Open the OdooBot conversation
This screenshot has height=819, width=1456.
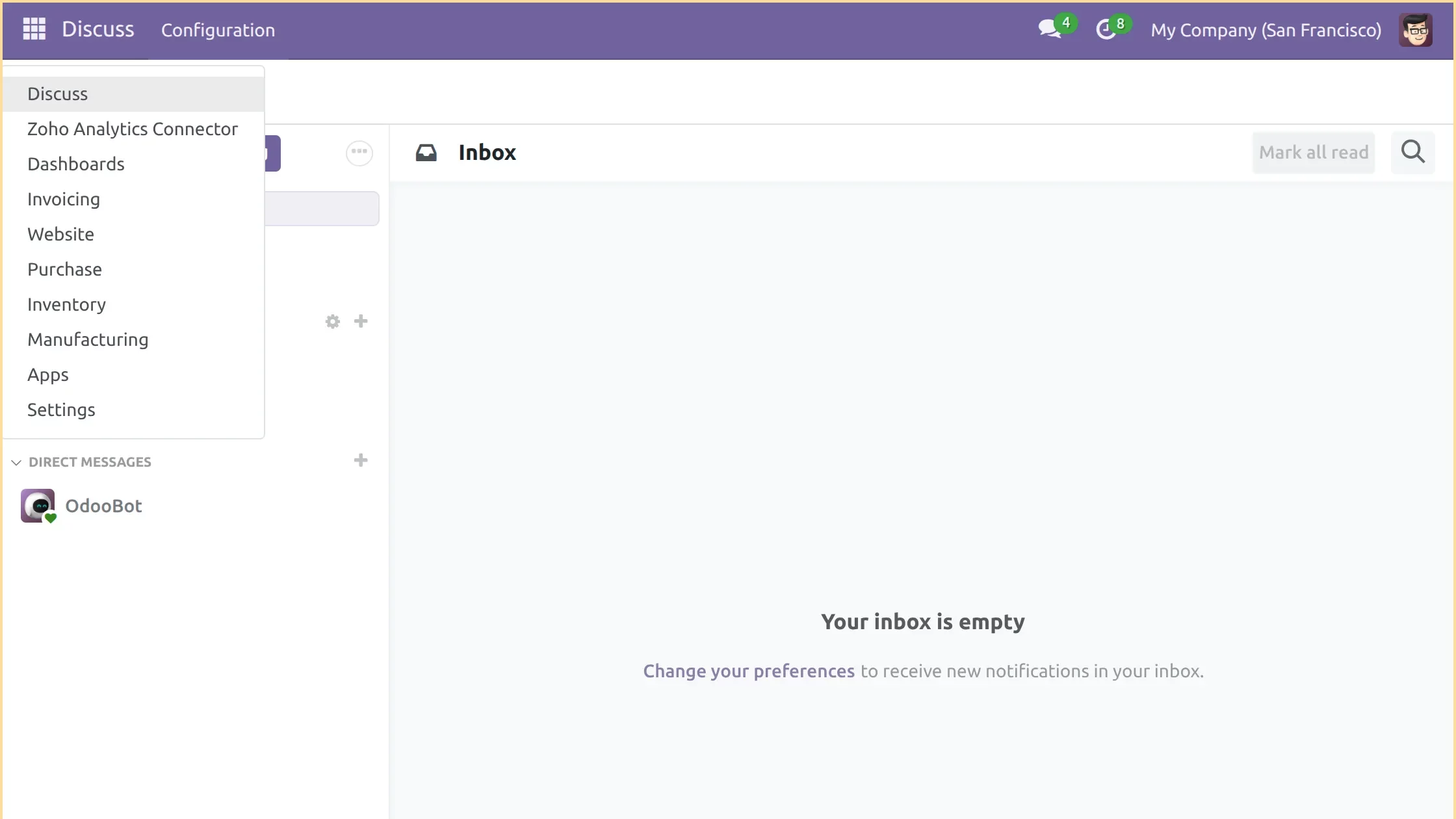tap(105, 506)
